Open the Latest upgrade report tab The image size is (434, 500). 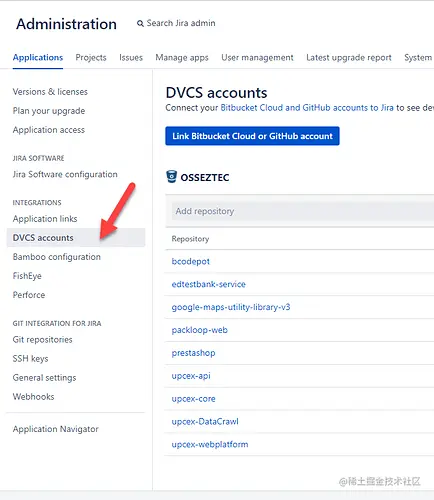click(x=349, y=57)
